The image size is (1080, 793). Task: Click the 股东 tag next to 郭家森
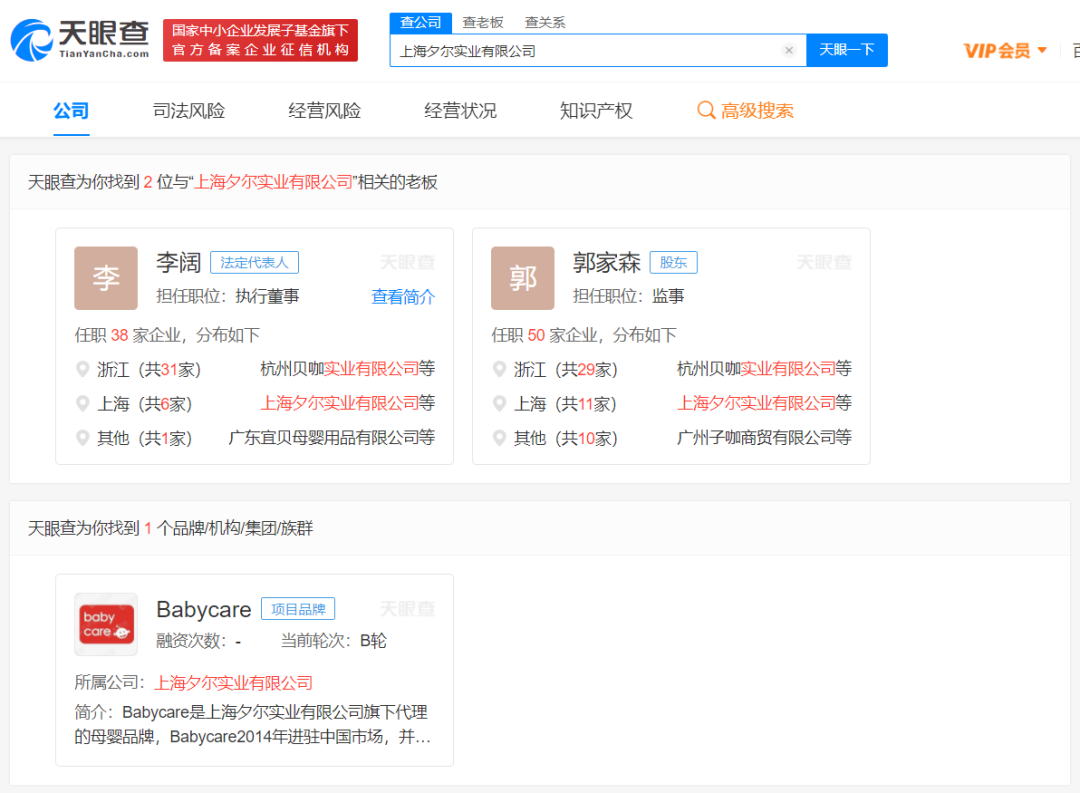(674, 261)
